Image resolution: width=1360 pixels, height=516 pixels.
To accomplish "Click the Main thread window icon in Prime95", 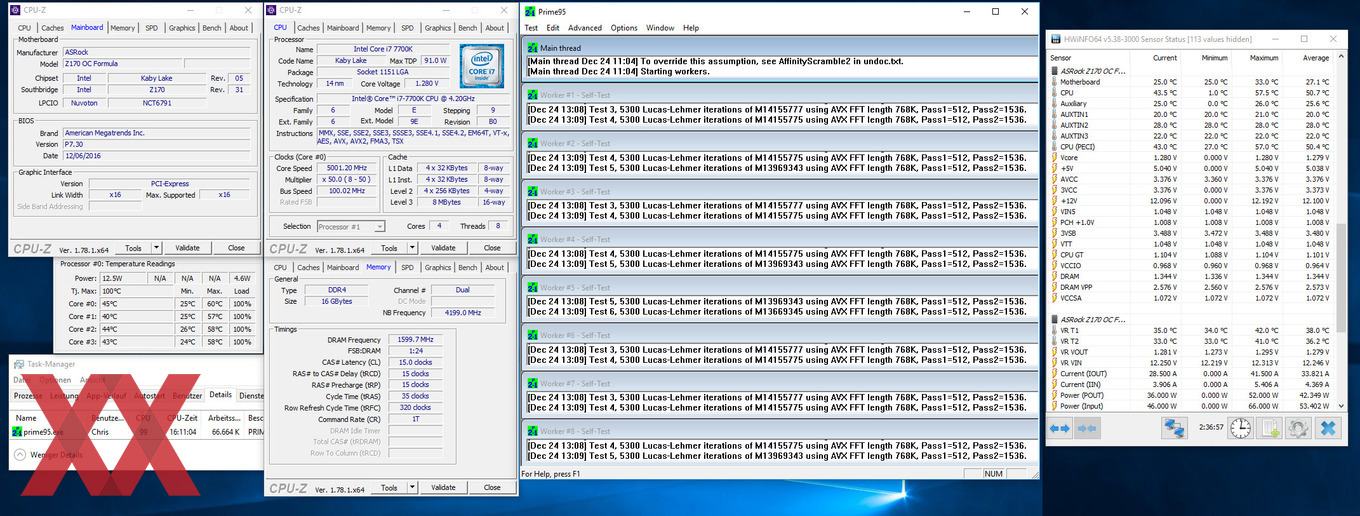I will point(533,48).
